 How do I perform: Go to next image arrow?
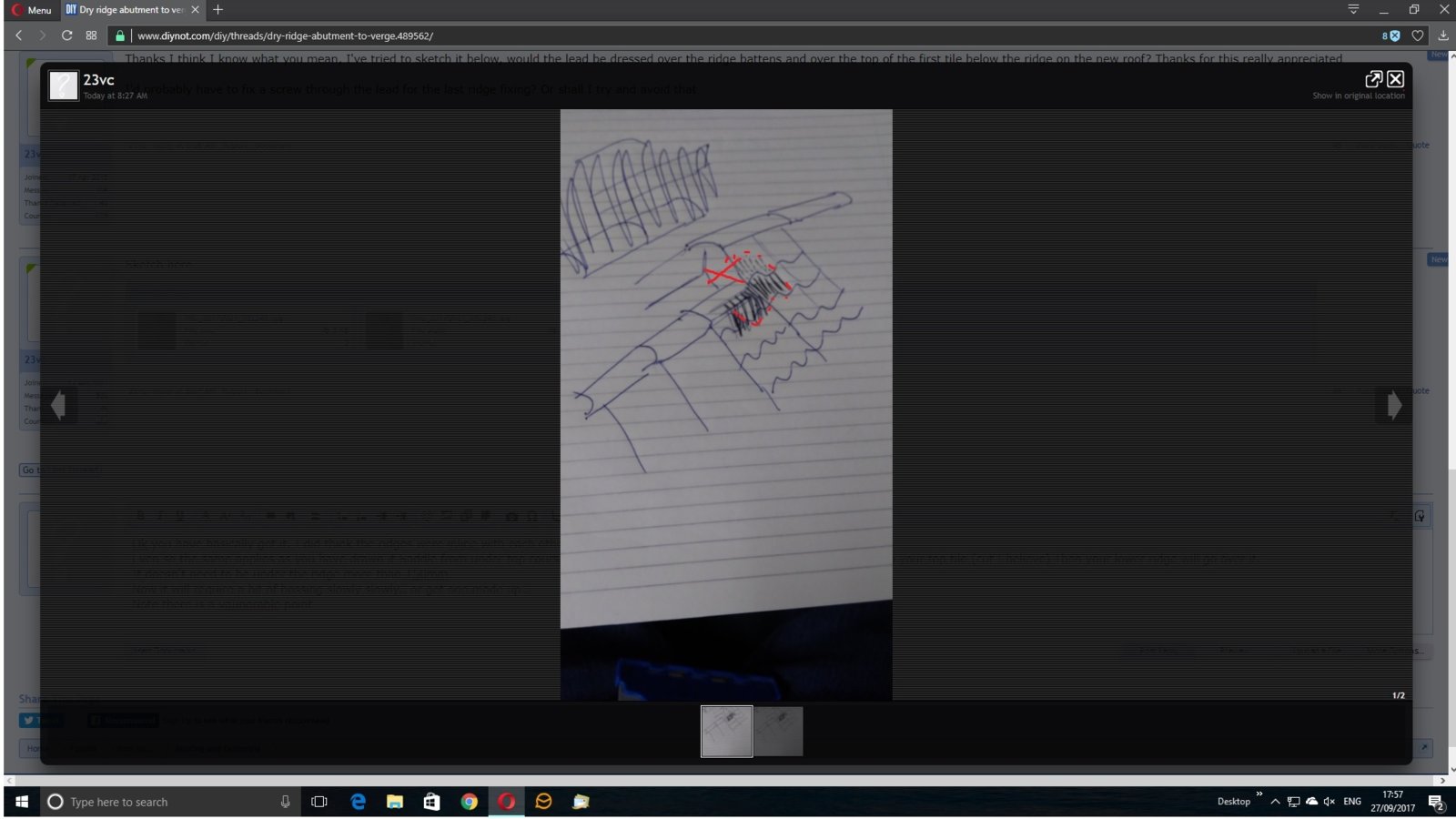coord(1393,405)
